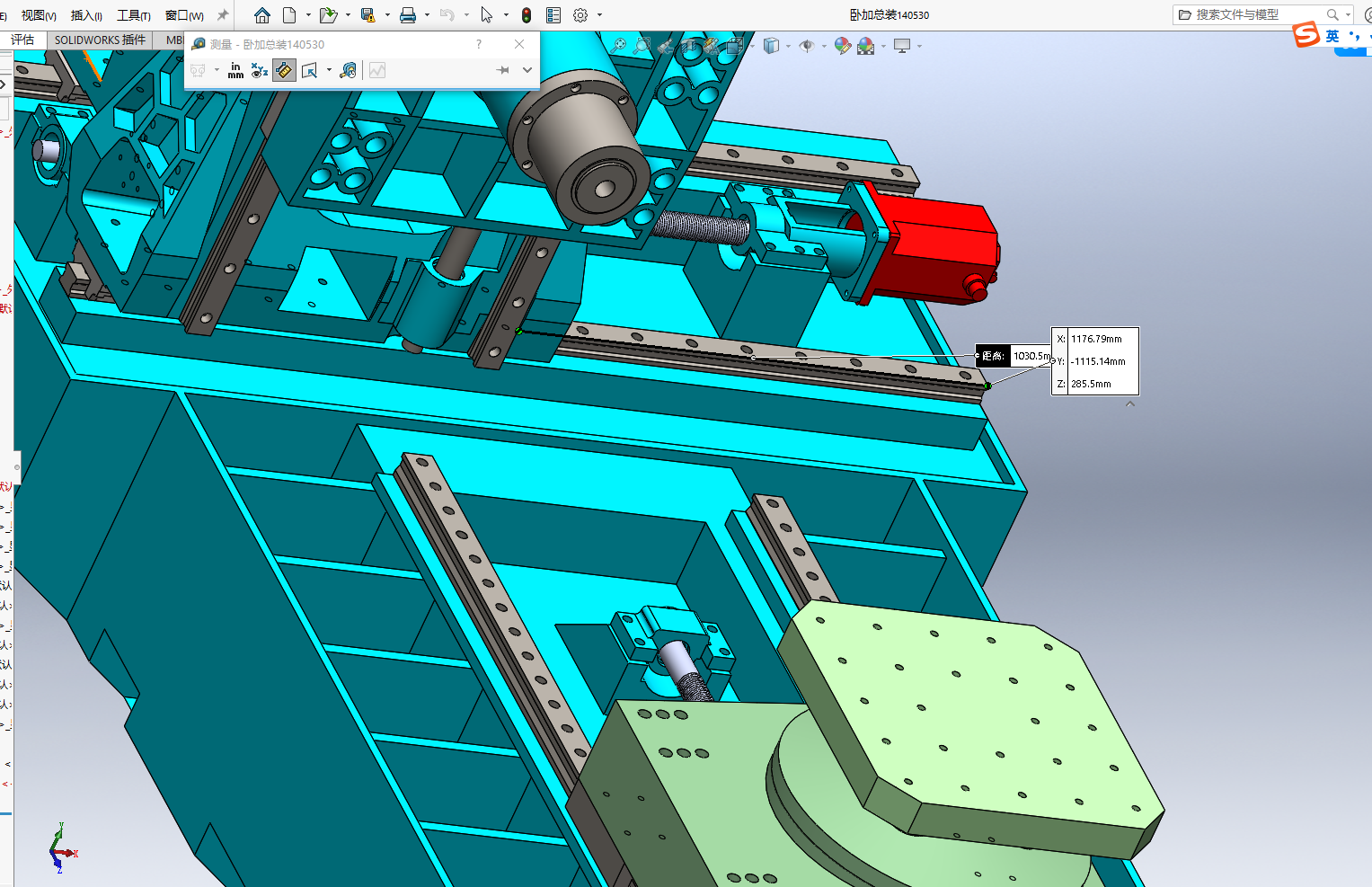Image resolution: width=1372 pixels, height=887 pixels.
Task: Open the Open-file dropdown arrow
Action: click(x=348, y=15)
